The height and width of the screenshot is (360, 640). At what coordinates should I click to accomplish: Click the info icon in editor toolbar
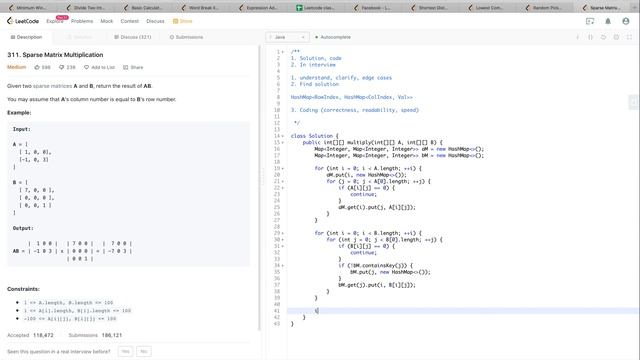tap(578, 37)
